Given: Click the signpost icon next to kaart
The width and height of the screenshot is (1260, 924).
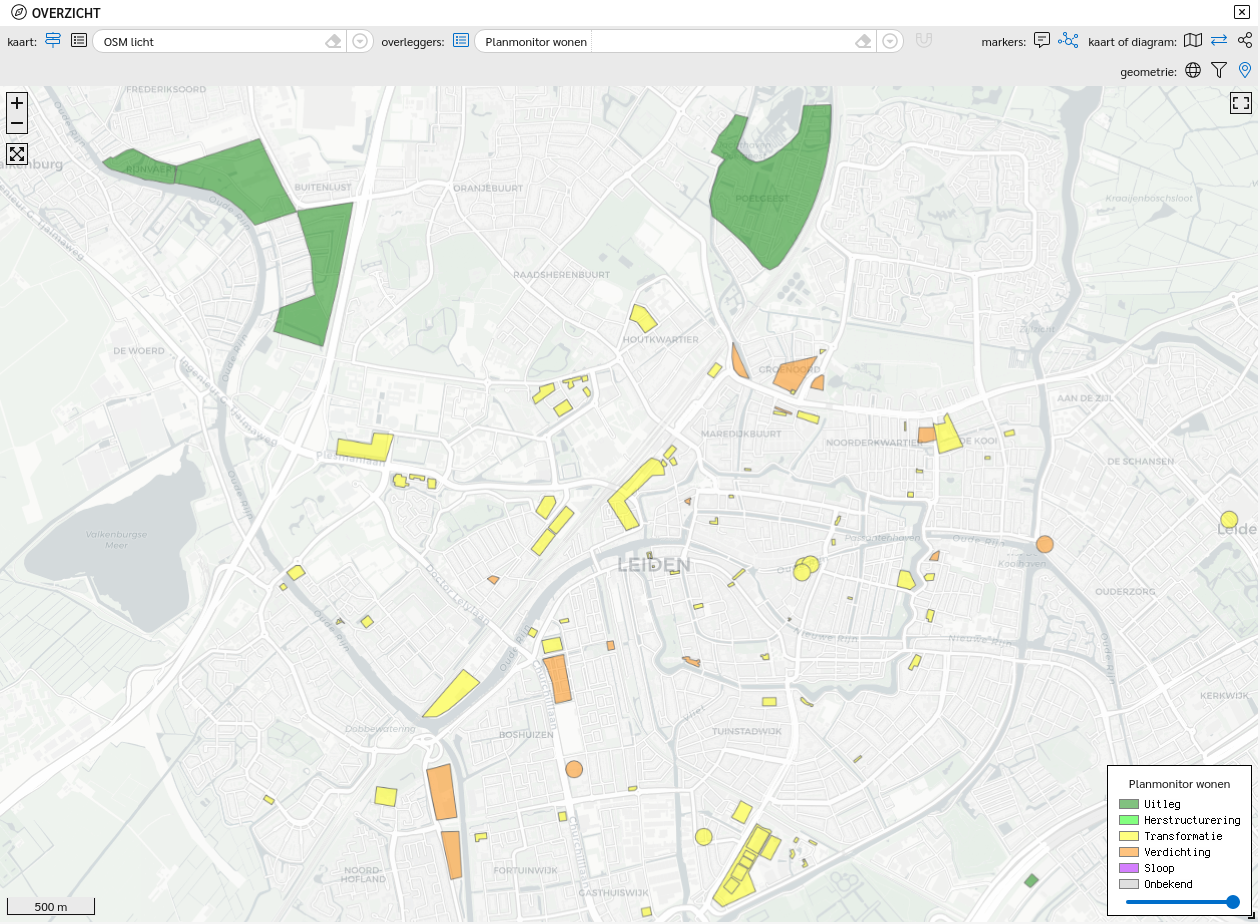Looking at the screenshot, I should [53, 41].
